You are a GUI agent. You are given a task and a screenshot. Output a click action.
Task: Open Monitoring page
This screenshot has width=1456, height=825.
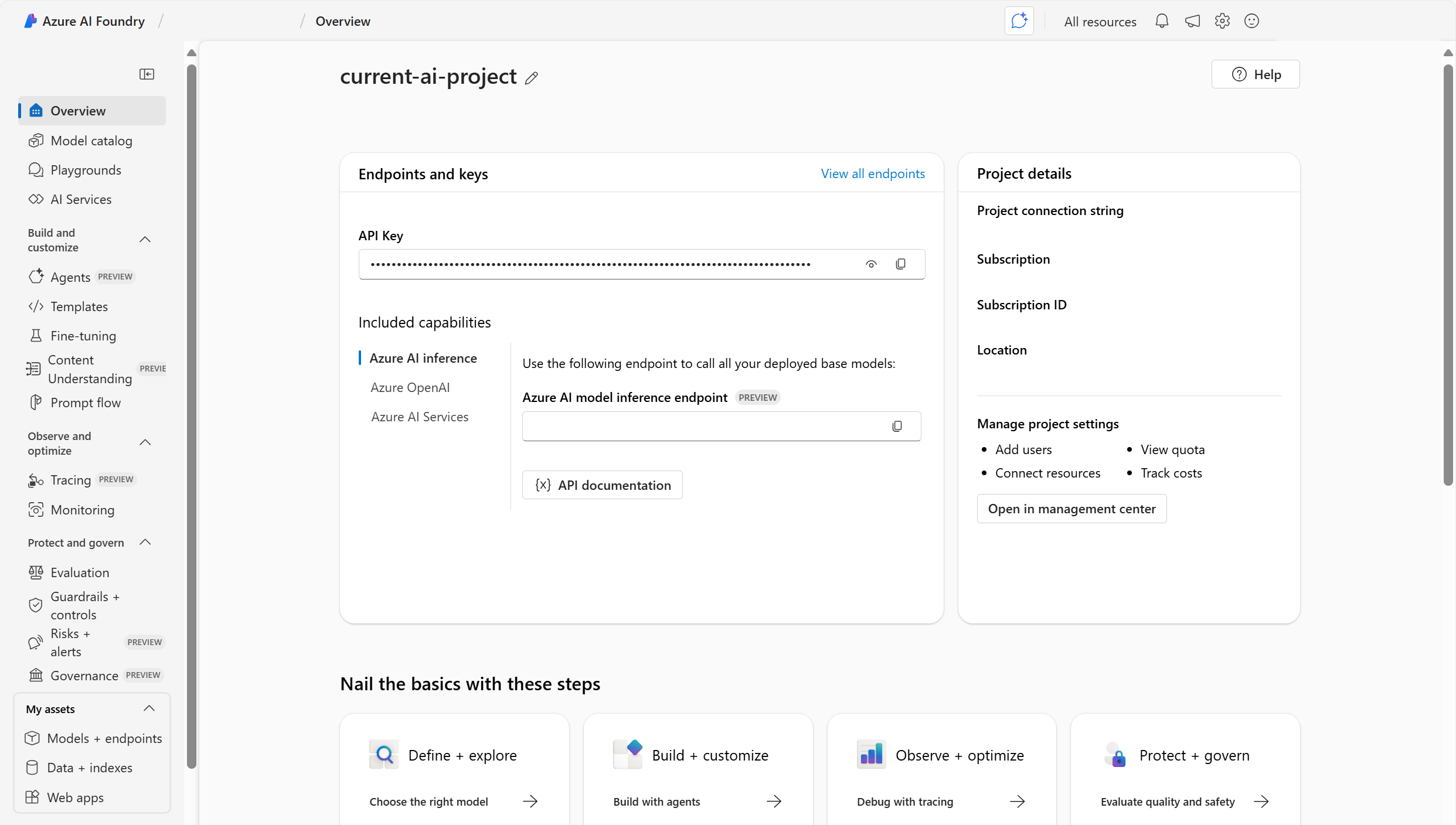(x=92, y=510)
